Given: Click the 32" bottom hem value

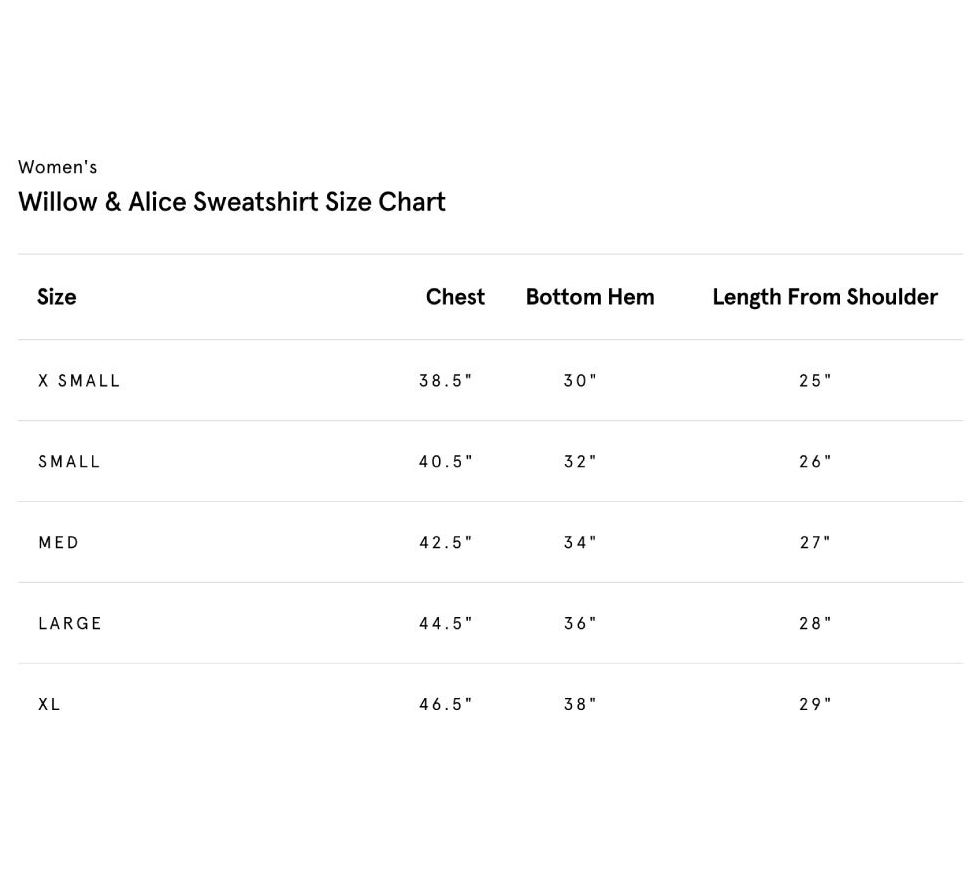Looking at the screenshot, I should 580,462.
